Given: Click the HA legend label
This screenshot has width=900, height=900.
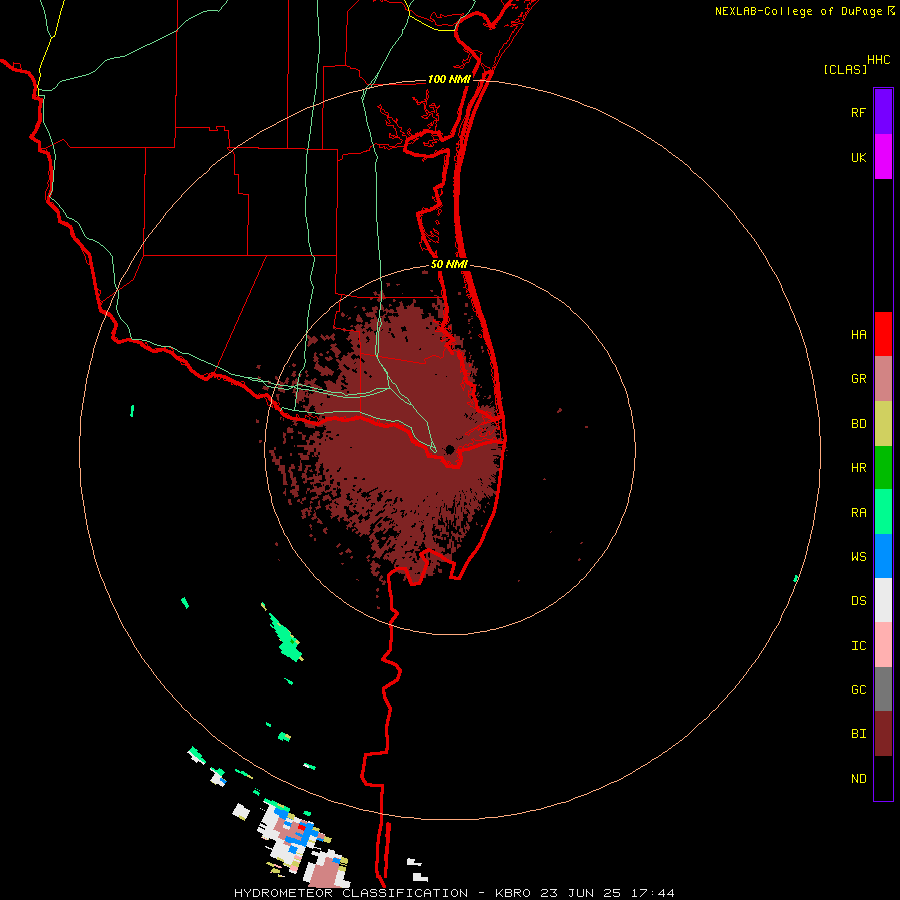Looking at the screenshot, I should coord(858,335).
